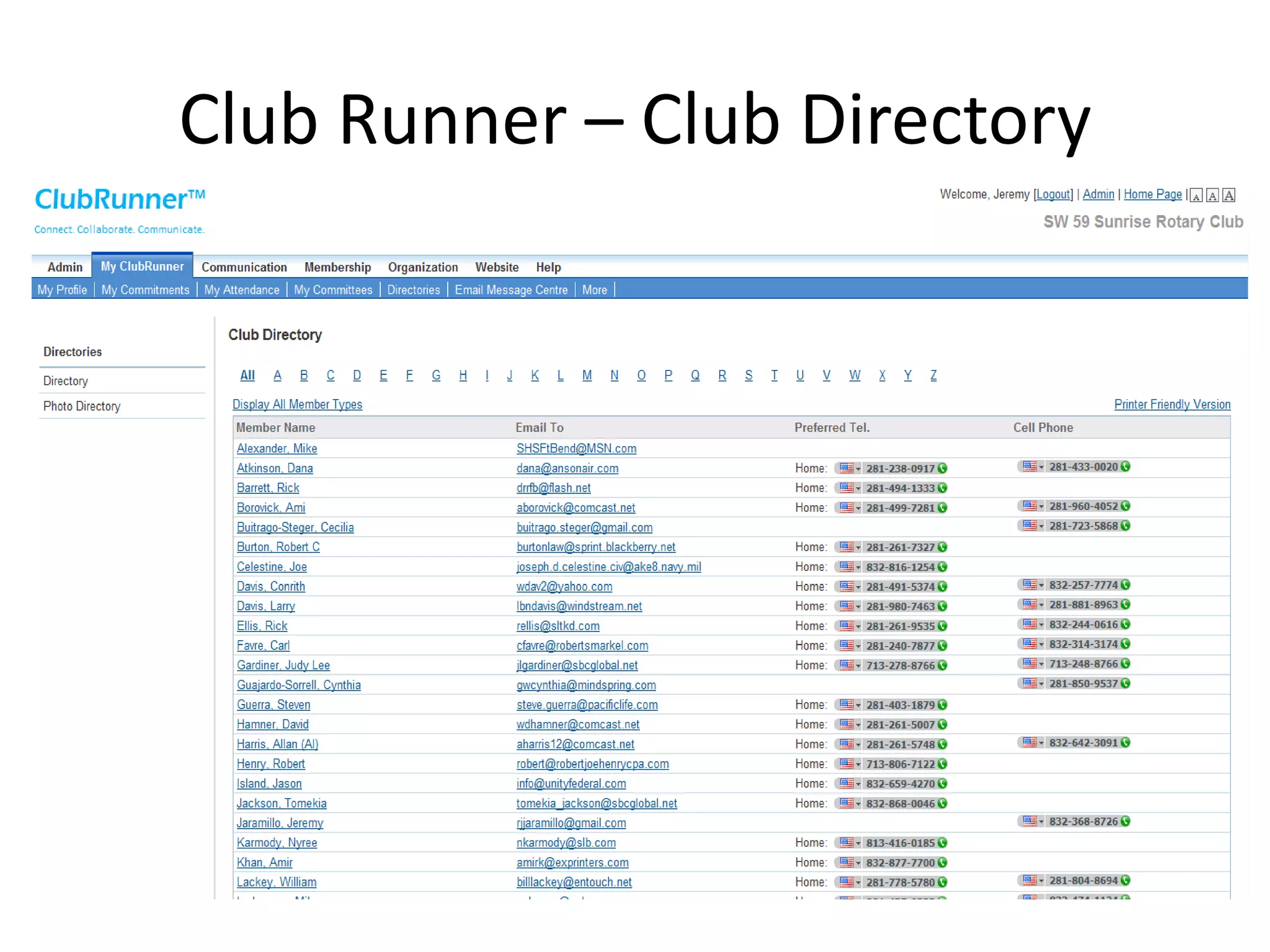This screenshot has height=952, width=1270.
Task: Open flag dropdown for 281-261-9535
Action: coord(849,626)
